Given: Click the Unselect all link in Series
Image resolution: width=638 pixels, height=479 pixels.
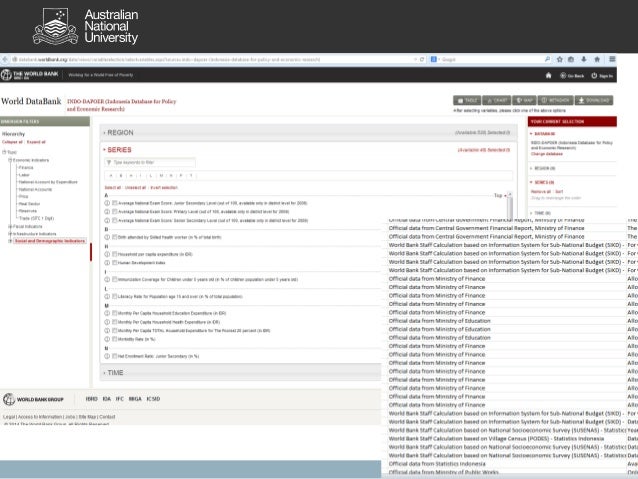Looking at the screenshot, I should [135, 188].
